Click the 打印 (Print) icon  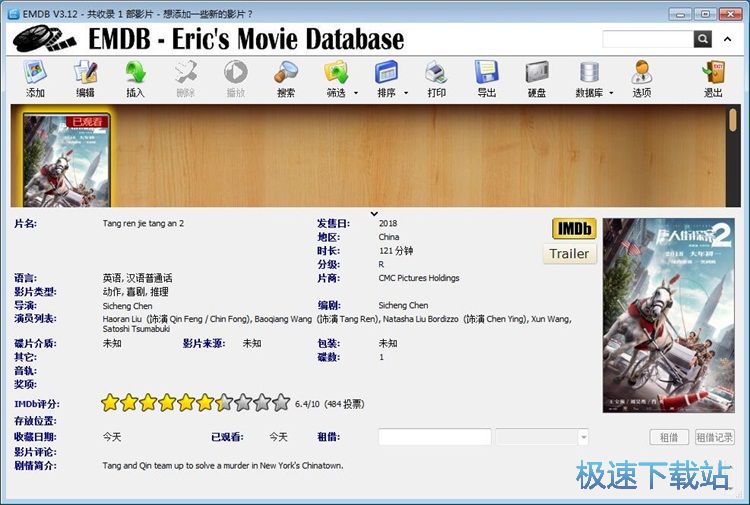(x=436, y=78)
